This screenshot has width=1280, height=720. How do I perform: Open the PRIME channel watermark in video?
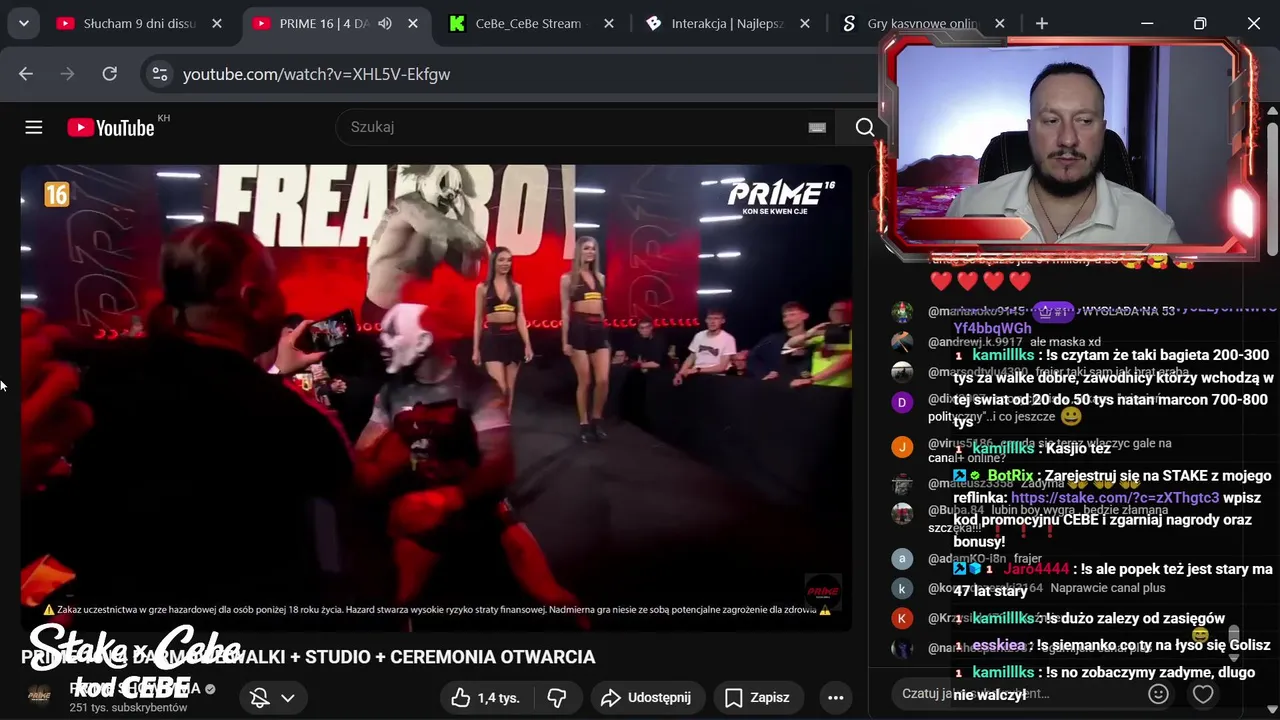822,590
